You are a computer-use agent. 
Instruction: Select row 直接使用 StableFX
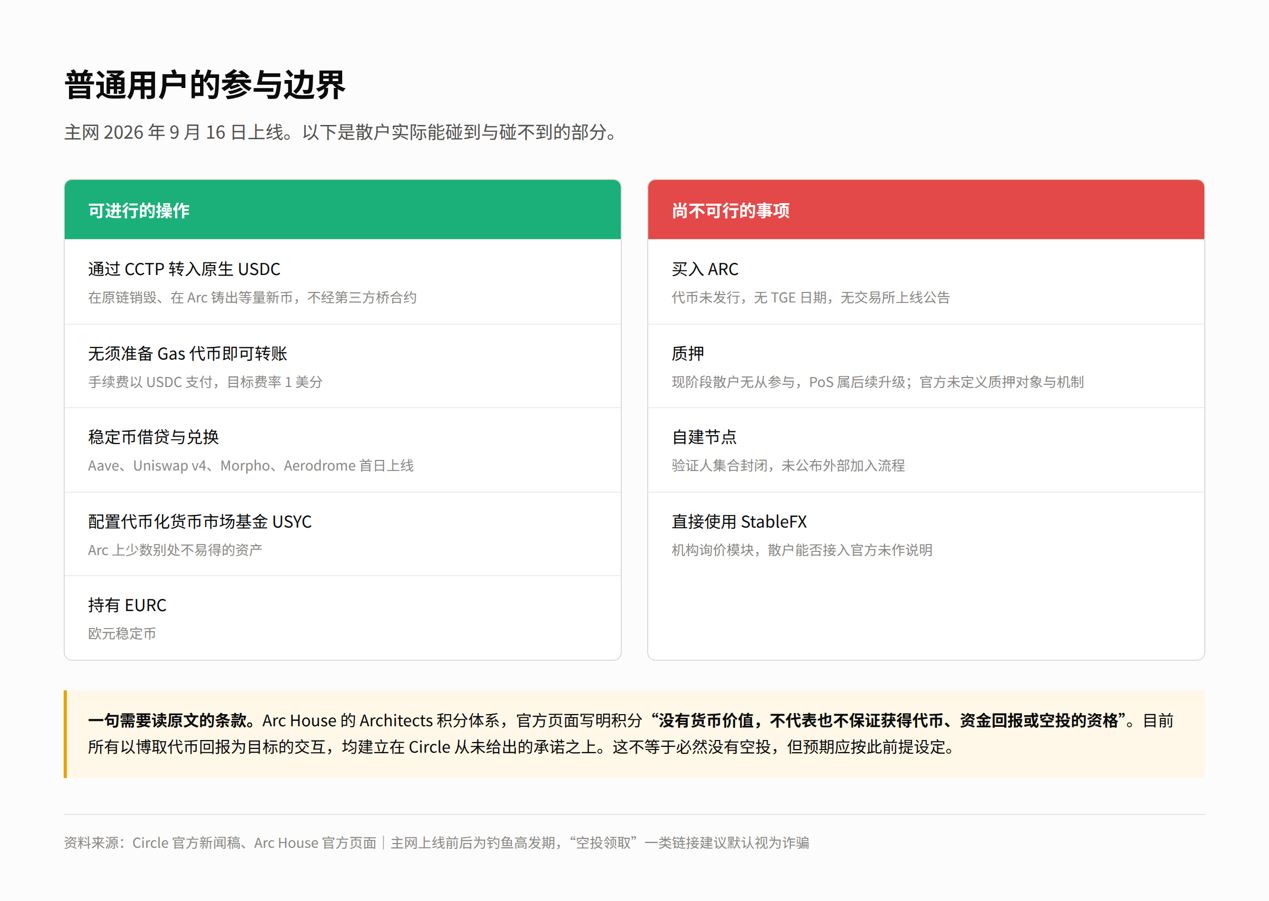click(x=926, y=534)
